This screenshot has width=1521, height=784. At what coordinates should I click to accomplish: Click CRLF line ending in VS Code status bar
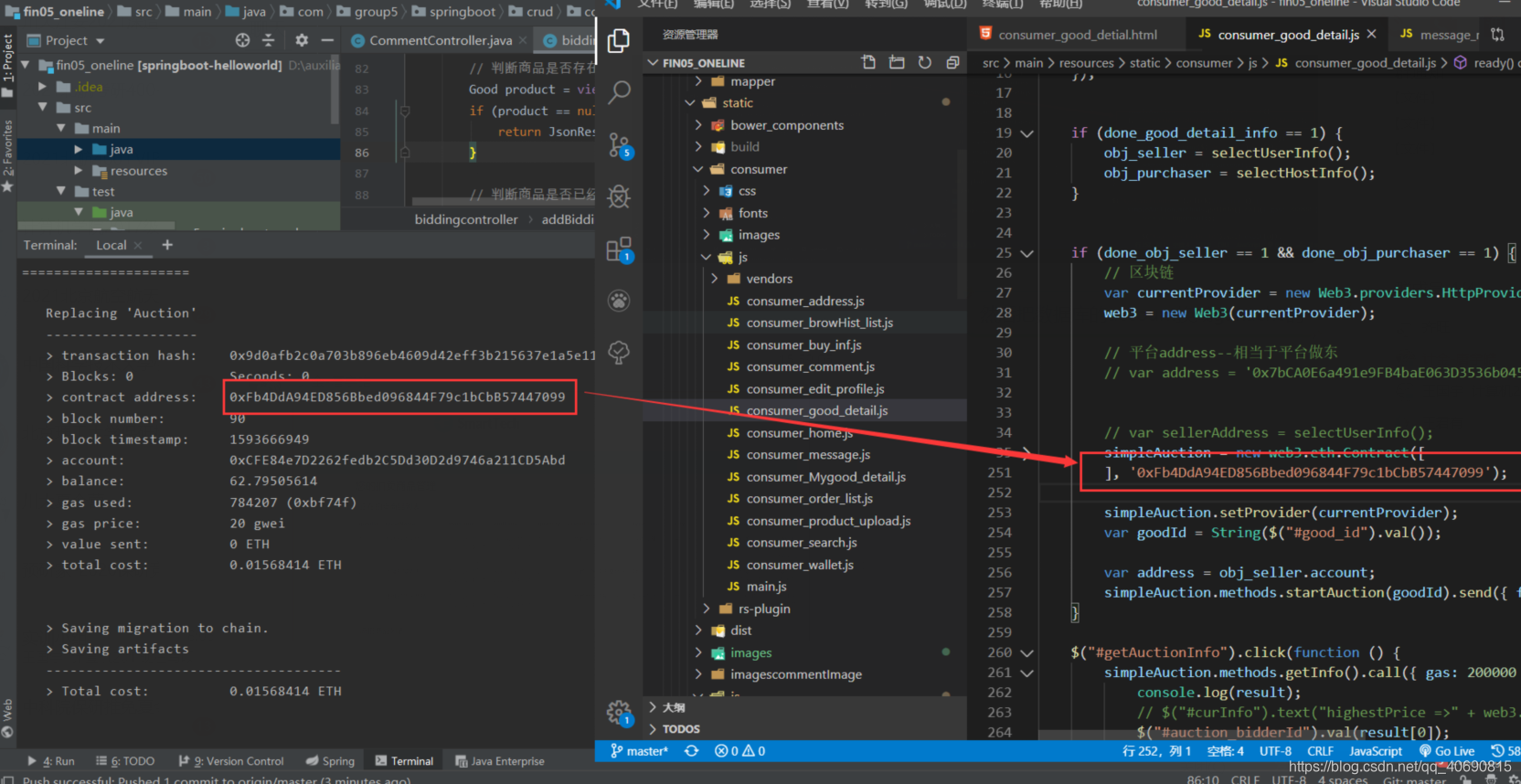point(1320,751)
